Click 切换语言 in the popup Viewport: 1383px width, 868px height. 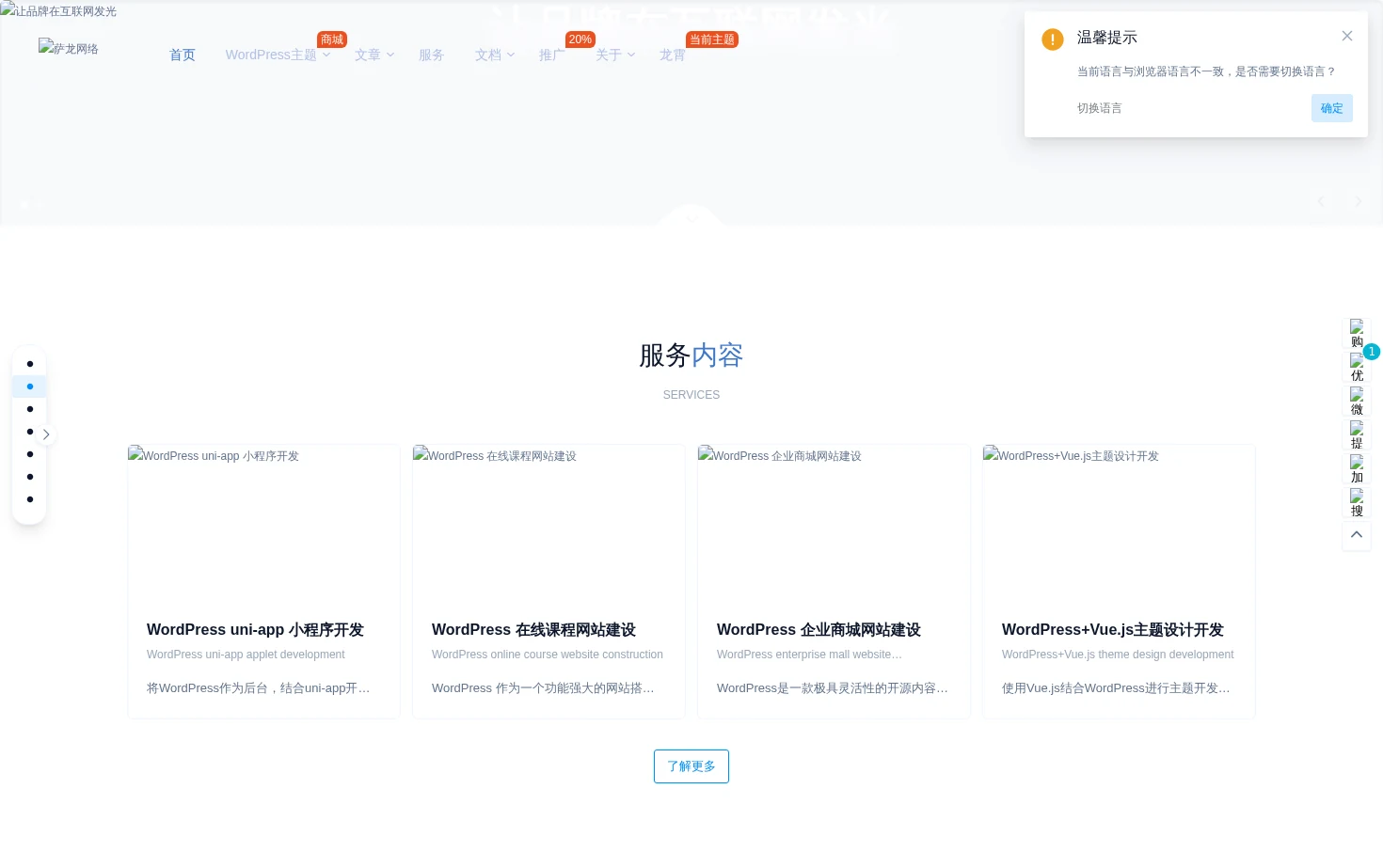coord(1099,108)
